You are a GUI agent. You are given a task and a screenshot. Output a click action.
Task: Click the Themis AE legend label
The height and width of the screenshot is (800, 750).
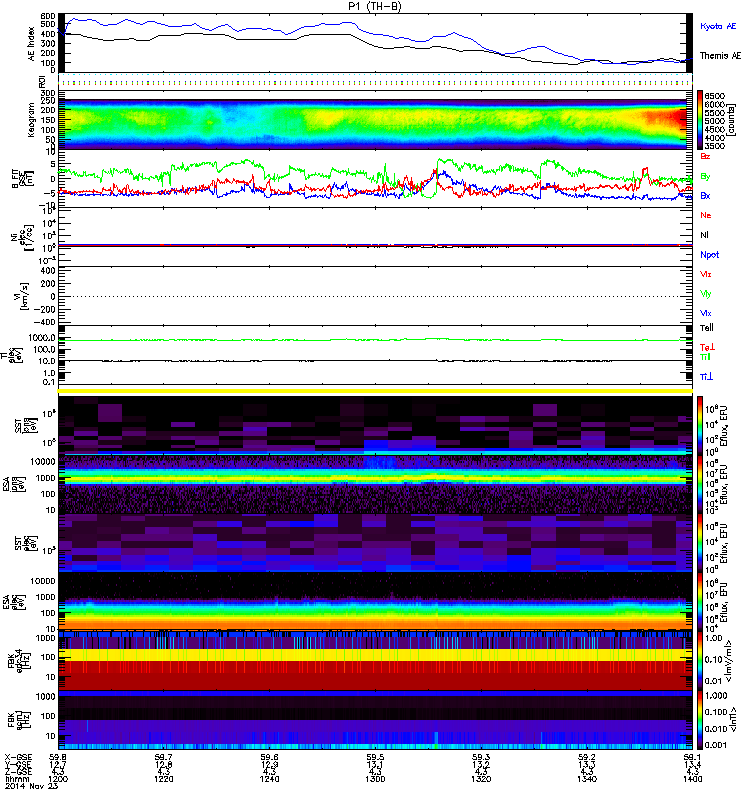[719, 57]
